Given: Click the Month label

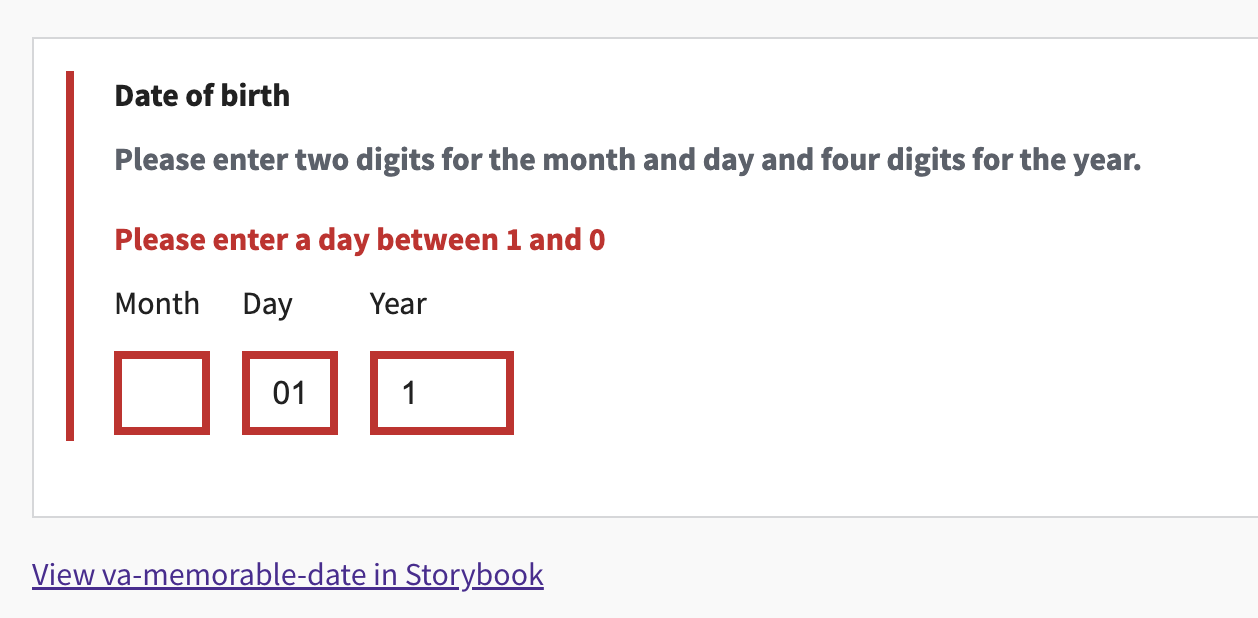Looking at the screenshot, I should (156, 303).
